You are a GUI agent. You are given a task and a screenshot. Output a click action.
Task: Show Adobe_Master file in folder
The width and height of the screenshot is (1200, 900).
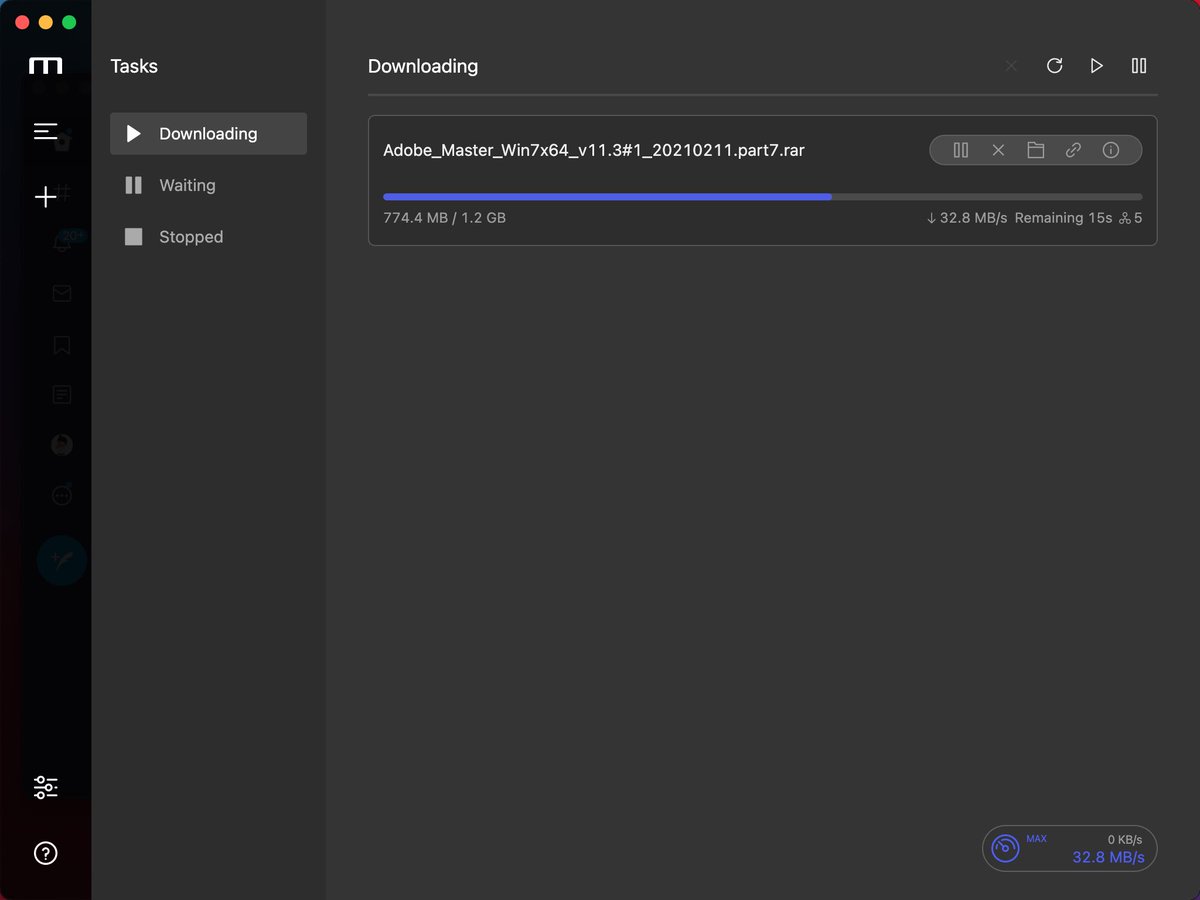1036,150
